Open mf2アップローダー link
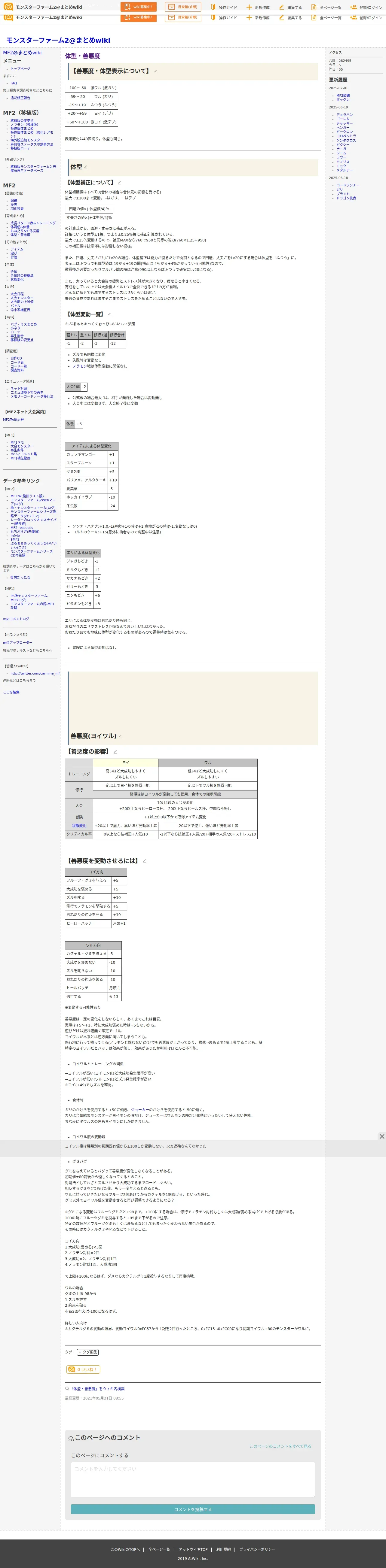Viewport: 386px width, 1568px height. coord(18,643)
